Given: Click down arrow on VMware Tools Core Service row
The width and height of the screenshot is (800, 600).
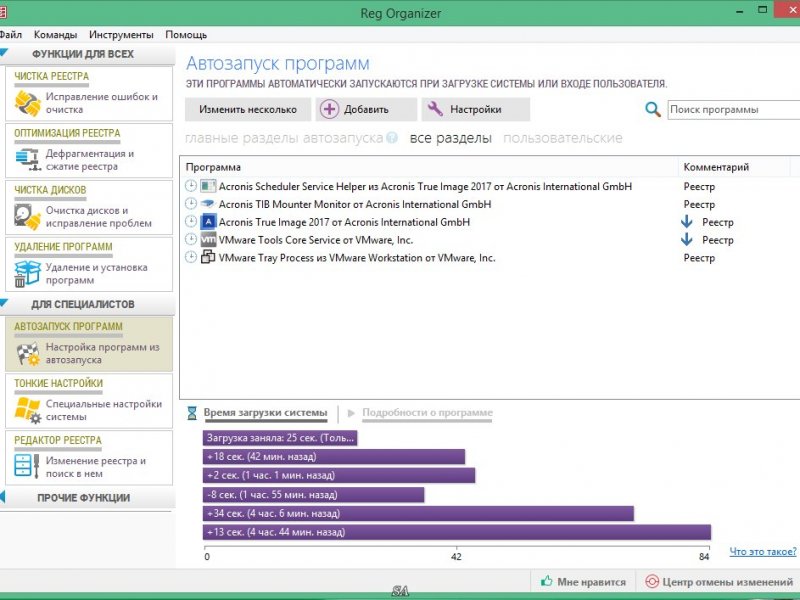Looking at the screenshot, I should (687, 239).
